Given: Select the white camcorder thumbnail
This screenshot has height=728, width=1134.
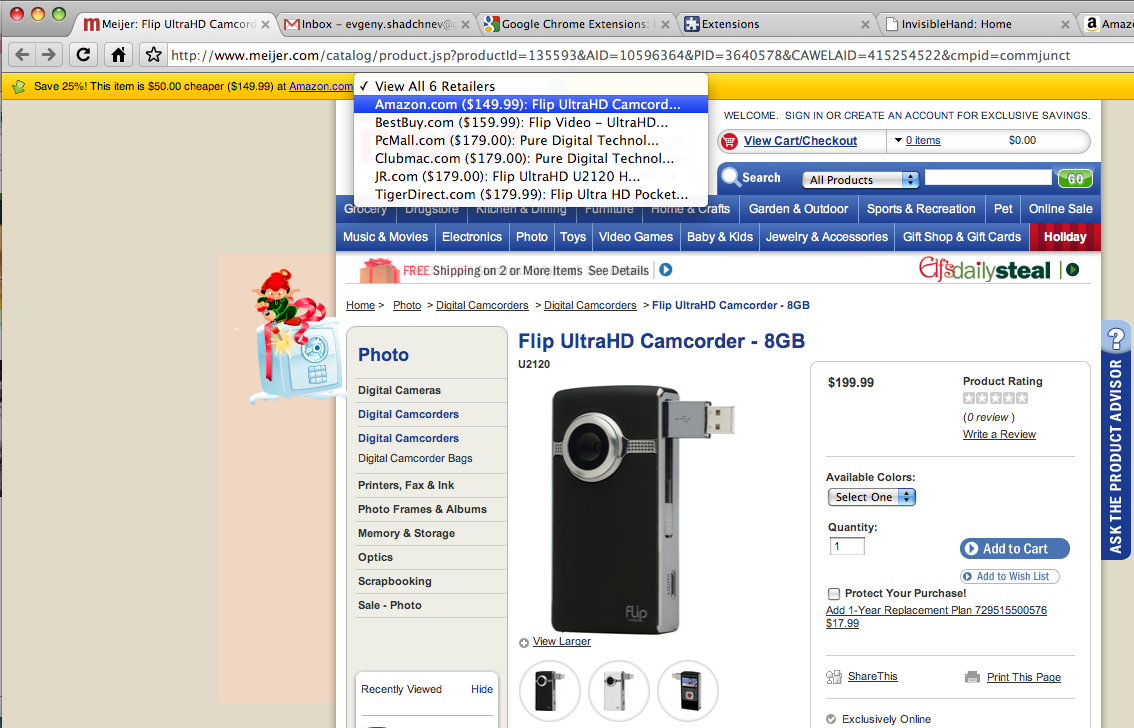Looking at the screenshot, I should 618,690.
